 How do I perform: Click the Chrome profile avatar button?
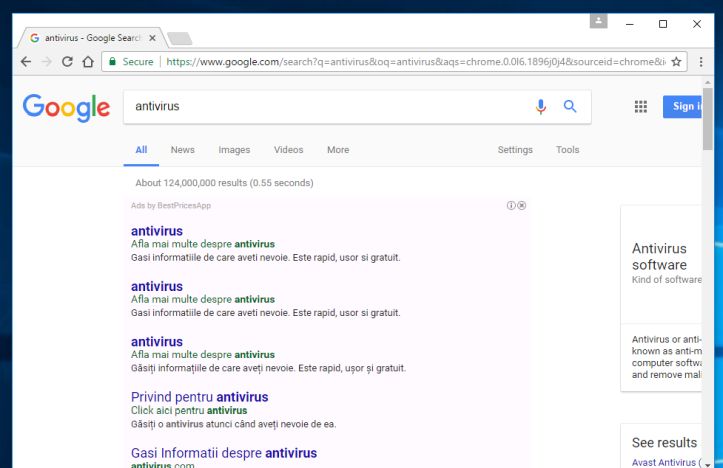tap(599, 21)
